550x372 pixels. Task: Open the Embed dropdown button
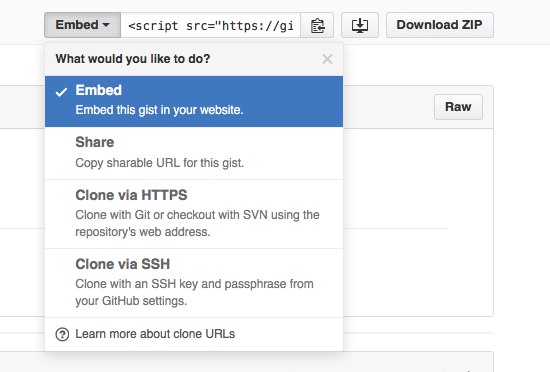point(82,25)
